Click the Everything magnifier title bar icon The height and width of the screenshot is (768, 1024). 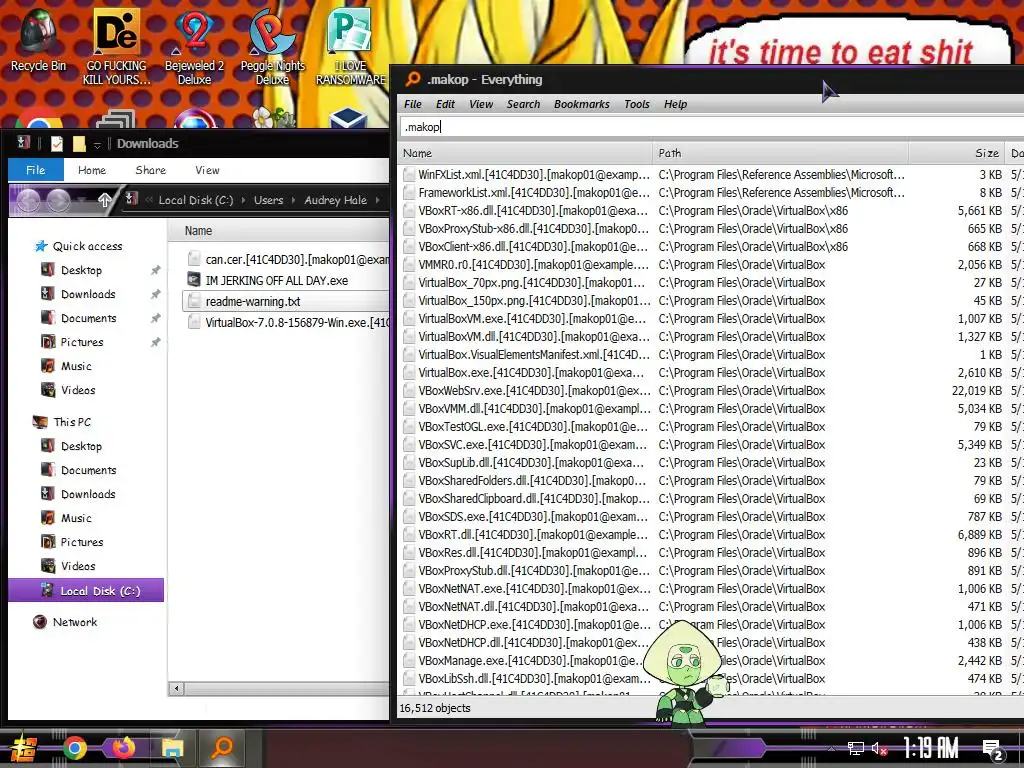tap(413, 79)
